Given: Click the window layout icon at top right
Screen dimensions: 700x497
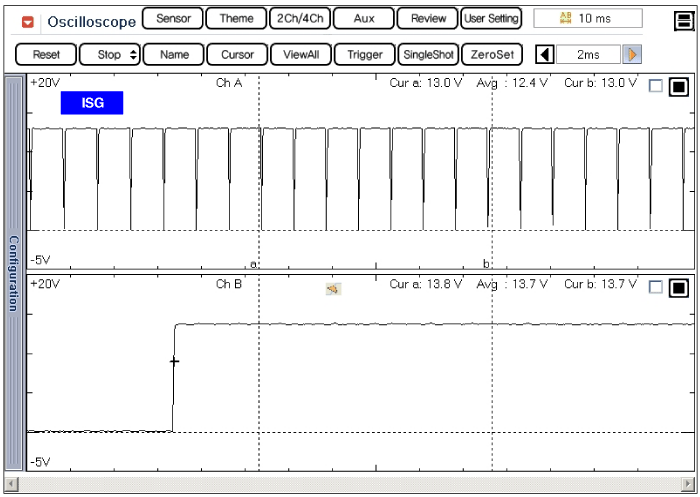Looking at the screenshot, I should pyautogui.click(x=684, y=21).
